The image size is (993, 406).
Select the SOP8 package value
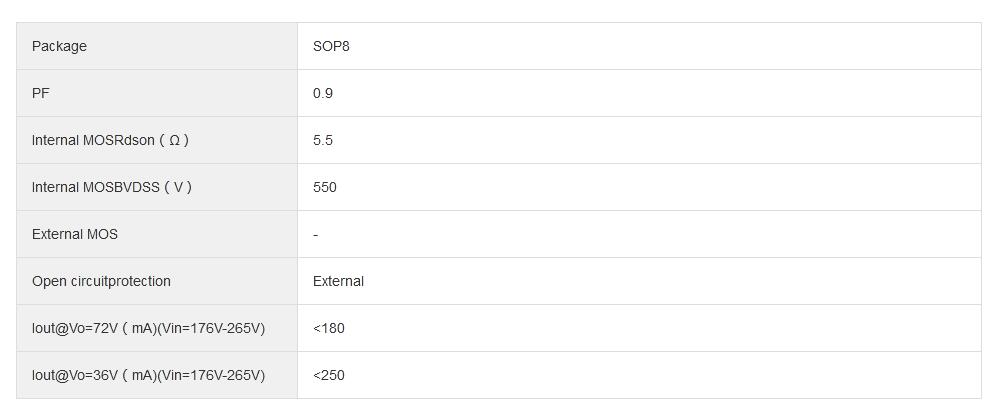pyautogui.click(x=331, y=46)
